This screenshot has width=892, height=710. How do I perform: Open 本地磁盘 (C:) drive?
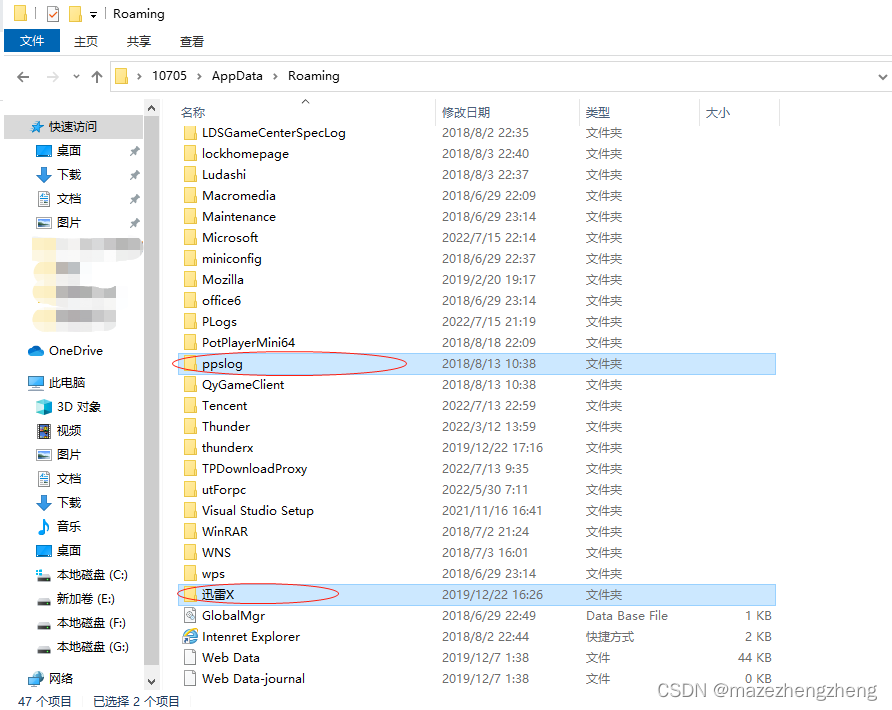92,575
